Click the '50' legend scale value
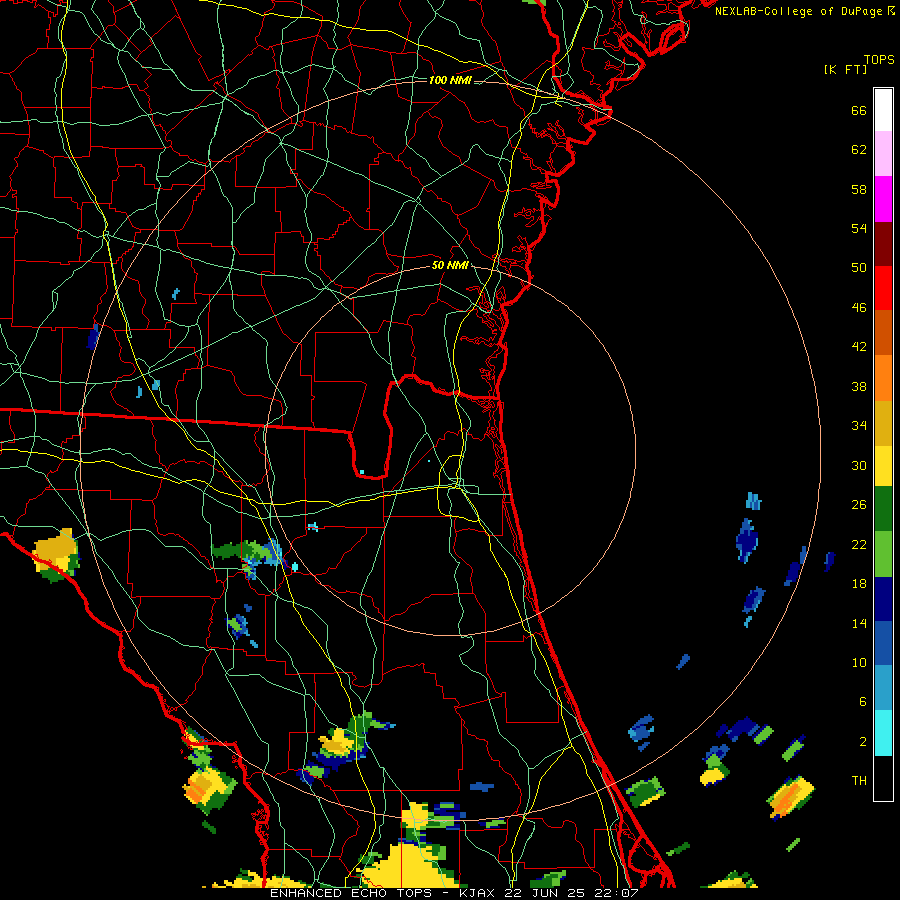900x900 pixels. click(859, 268)
